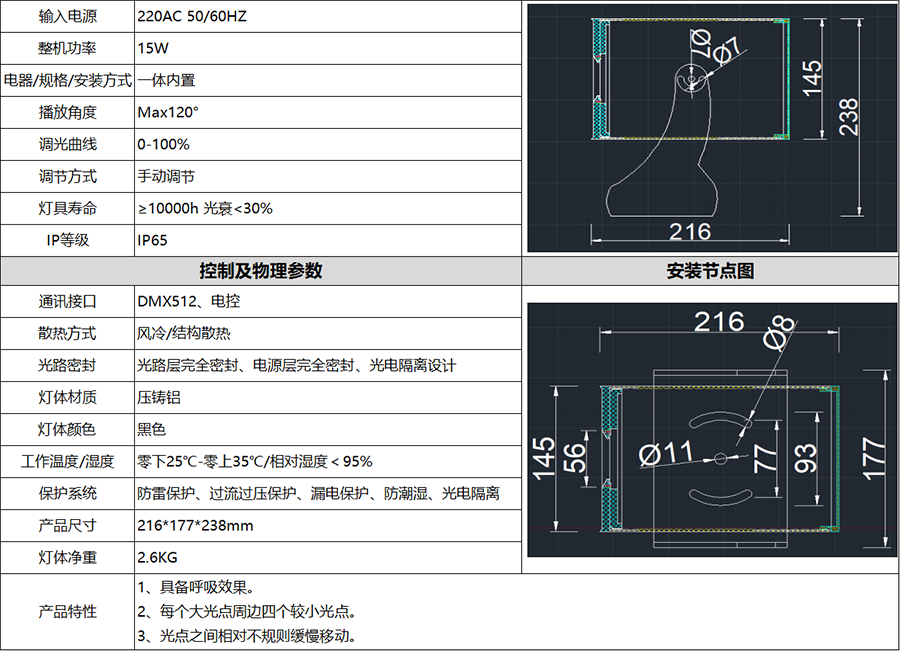Click the 177 dimension in bottom drawing
The width and height of the screenshot is (900, 651).
[x=872, y=460]
